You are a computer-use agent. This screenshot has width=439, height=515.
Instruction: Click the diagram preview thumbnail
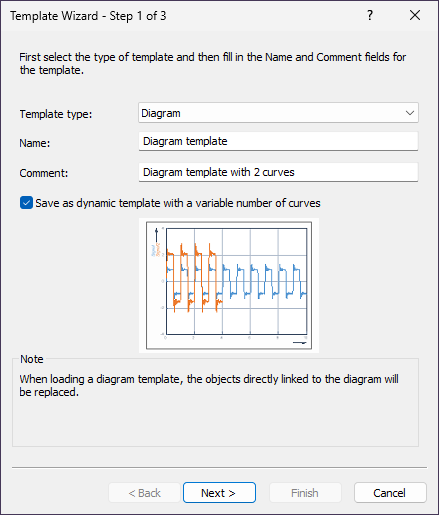coord(229,285)
